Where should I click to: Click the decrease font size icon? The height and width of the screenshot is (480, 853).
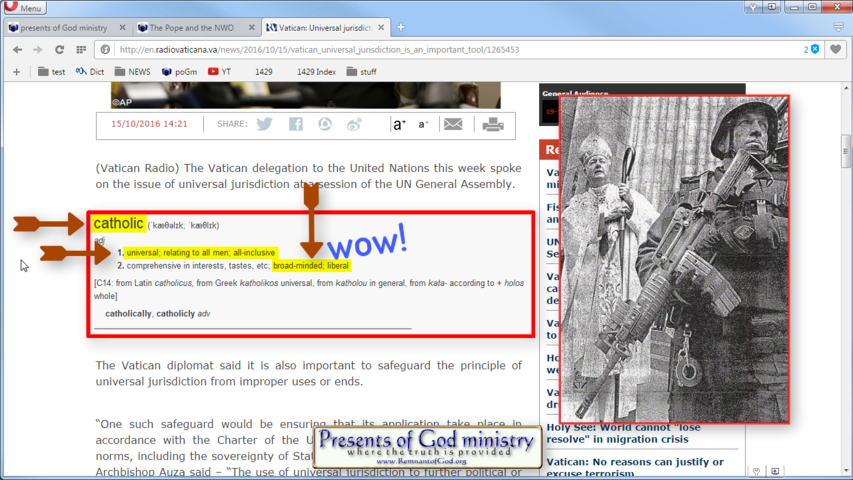(423, 125)
